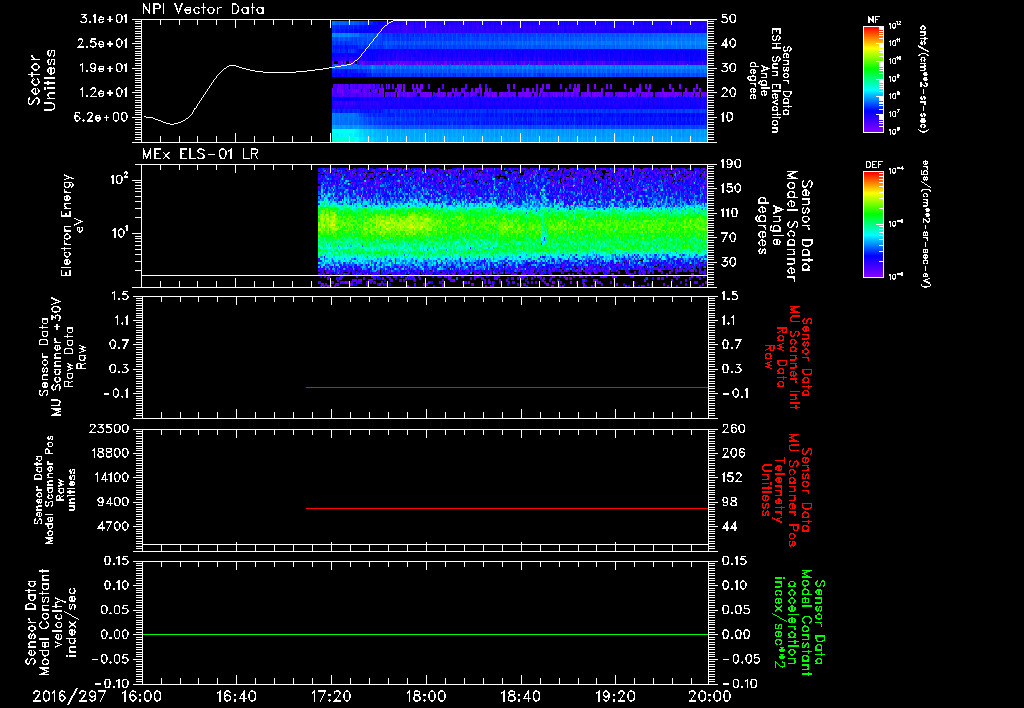This screenshot has height=708, width=1024.
Task: Click the '16:00' time axis tick label
Action: tap(142, 696)
